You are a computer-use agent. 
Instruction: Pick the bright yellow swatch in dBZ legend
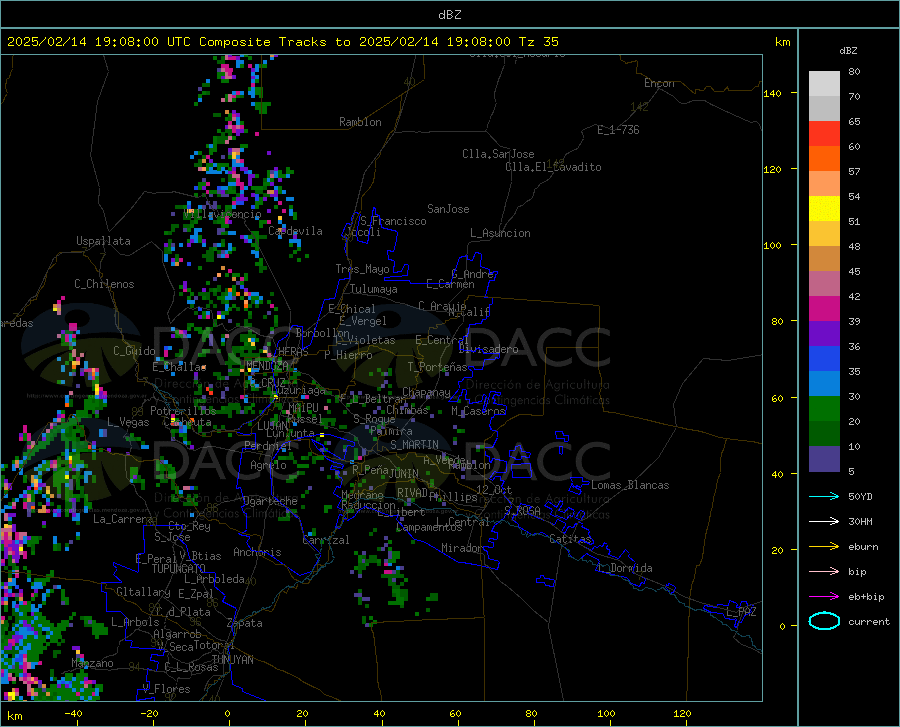pyautogui.click(x=824, y=209)
